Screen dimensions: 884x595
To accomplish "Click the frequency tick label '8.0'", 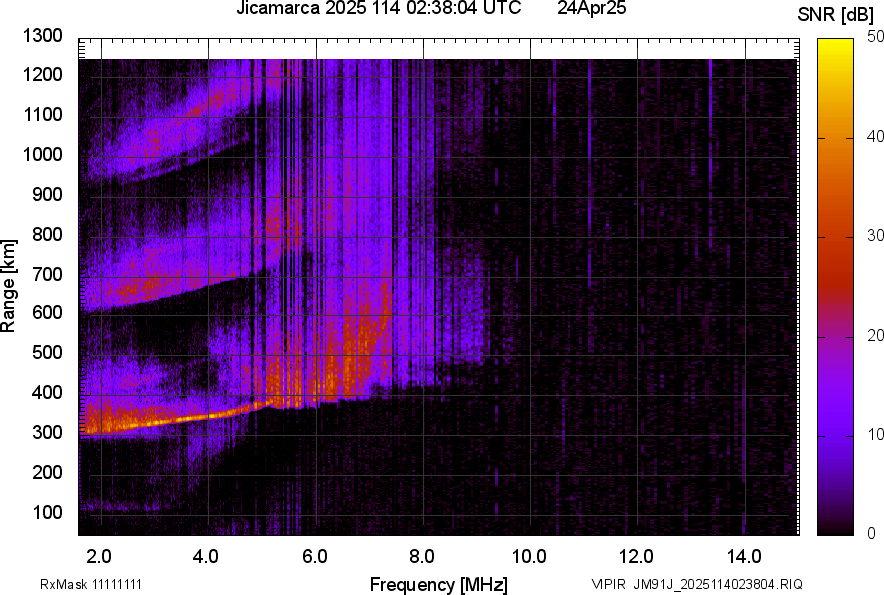I will pyautogui.click(x=421, y=557).
